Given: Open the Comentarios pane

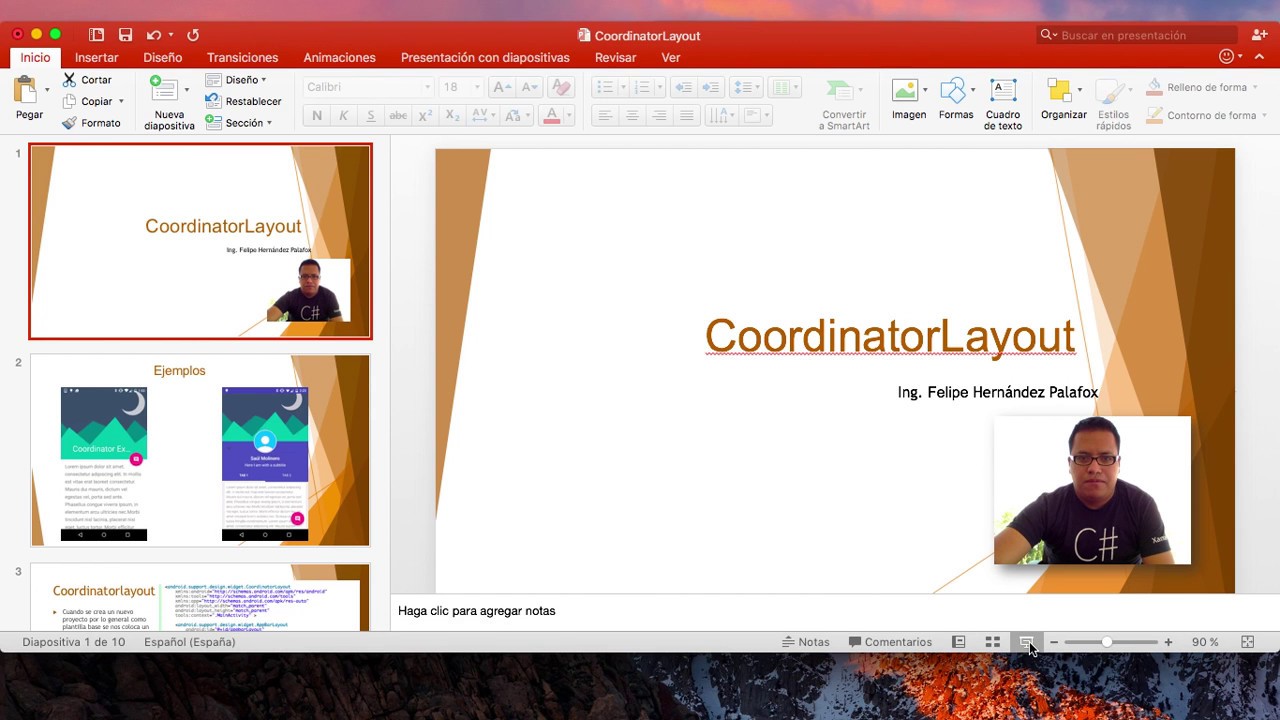Looking at the screenshot, I should click(890, 642).
